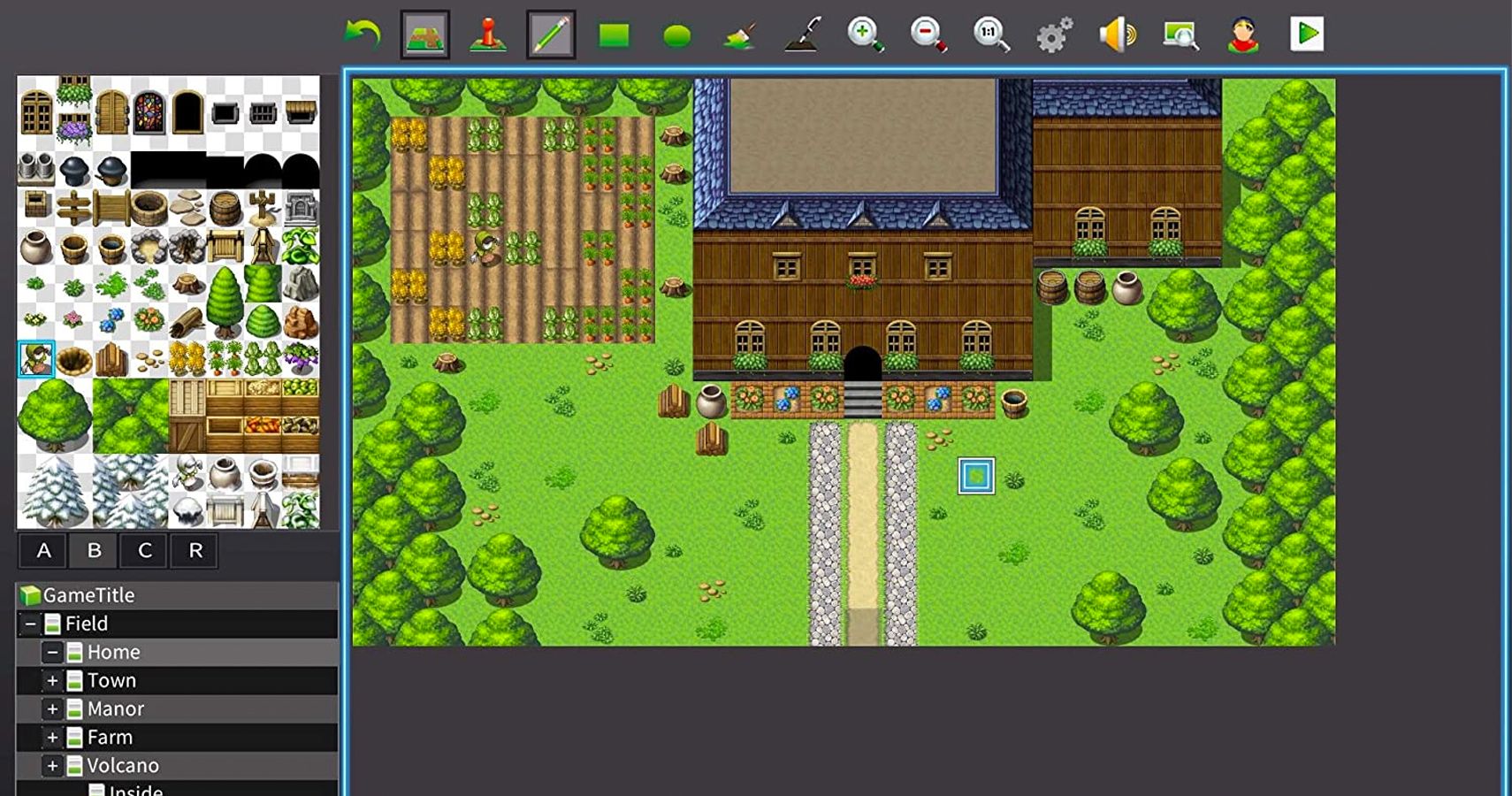Screen dimensions: 1512x796
Task: Switch to Map editing mode
Action: click(424, 34)
